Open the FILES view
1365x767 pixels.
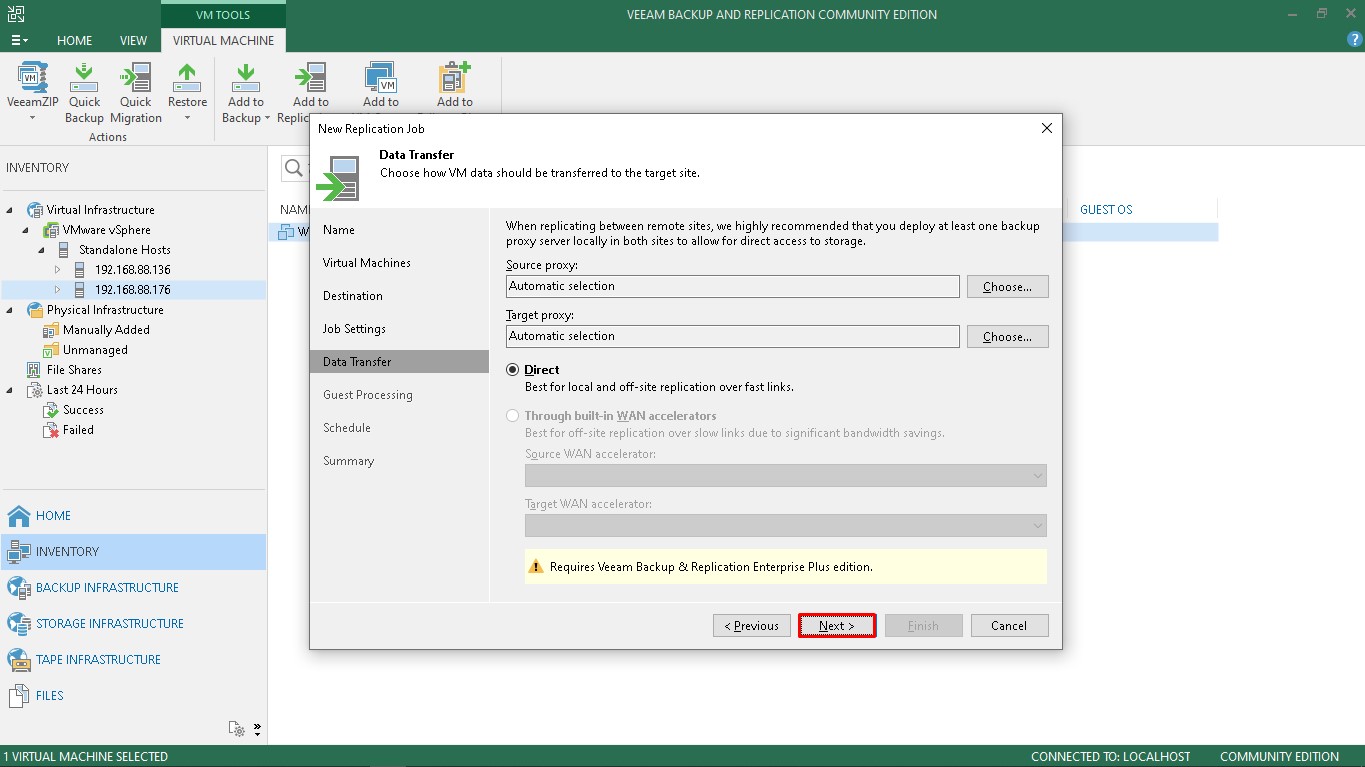[133, 696]
